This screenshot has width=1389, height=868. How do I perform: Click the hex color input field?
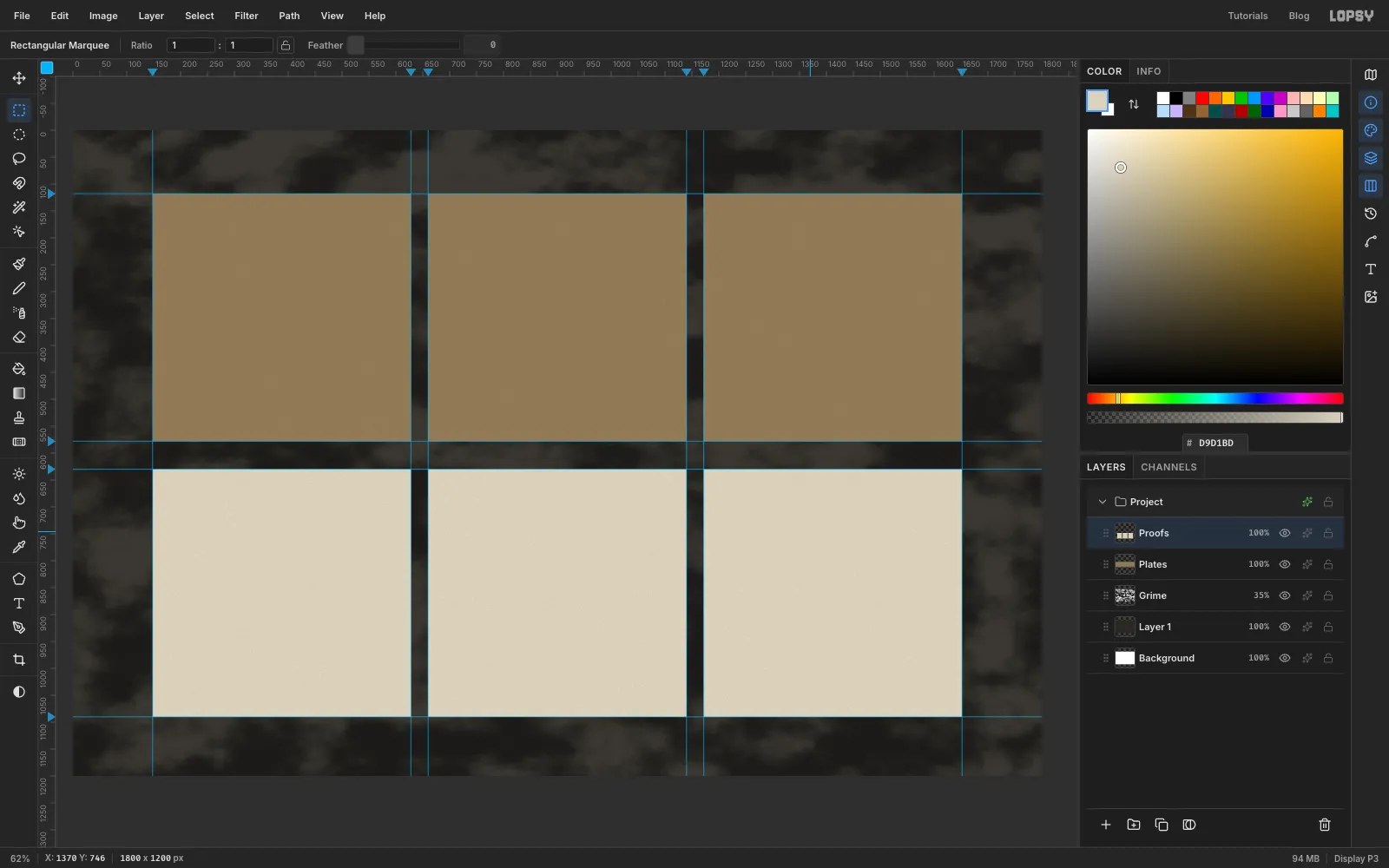(1215, 443)
